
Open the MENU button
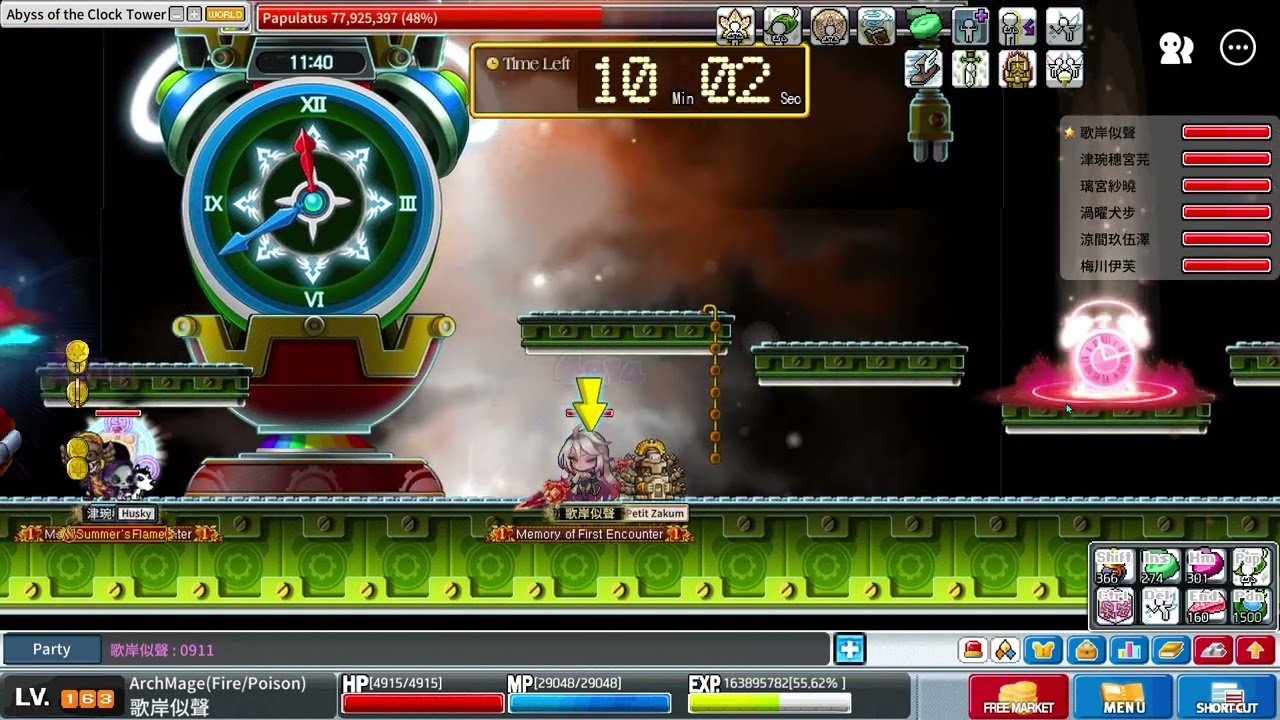(1123, 696)
